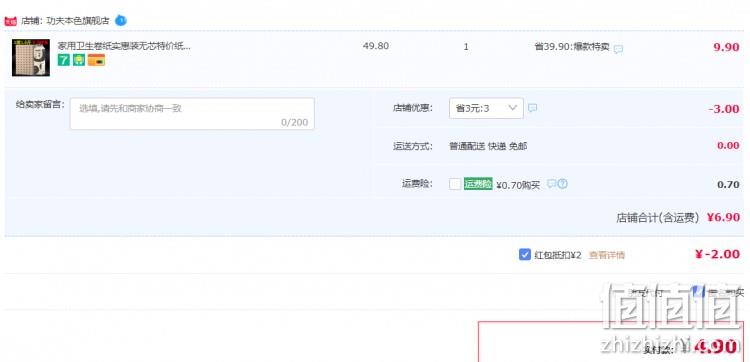
Task: Select shipping fee 0.00
Action: 728,145
